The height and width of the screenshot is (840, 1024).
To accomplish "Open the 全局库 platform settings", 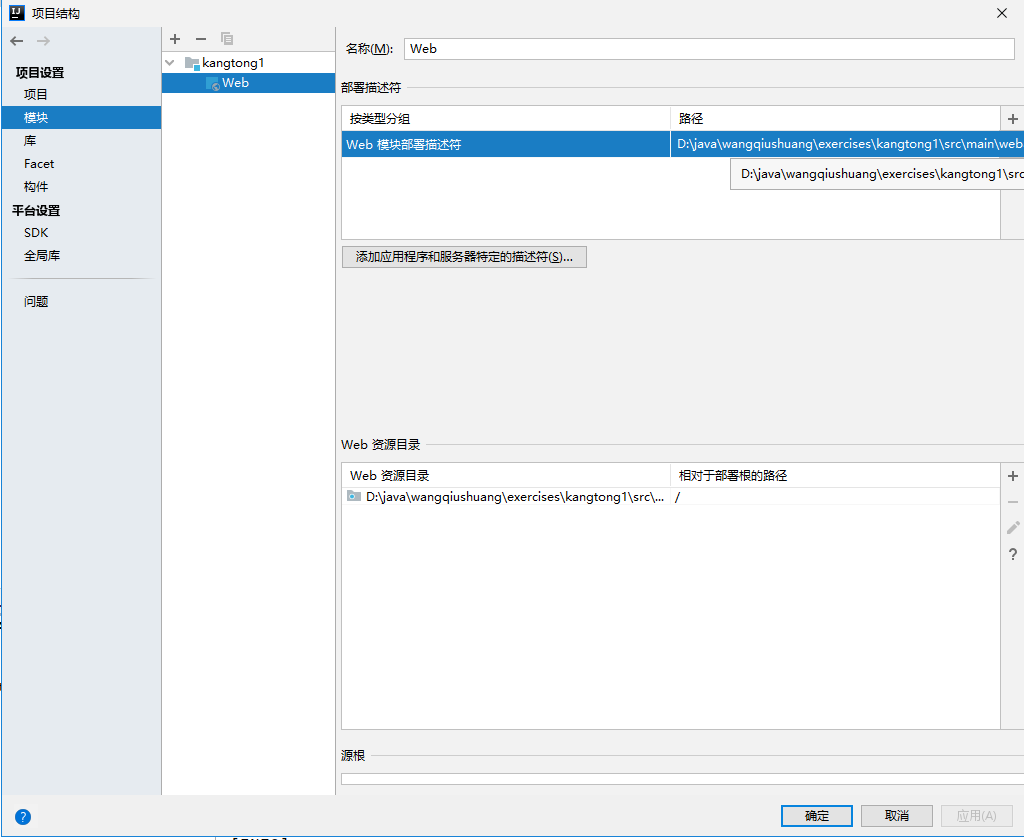I will (42, 255).
